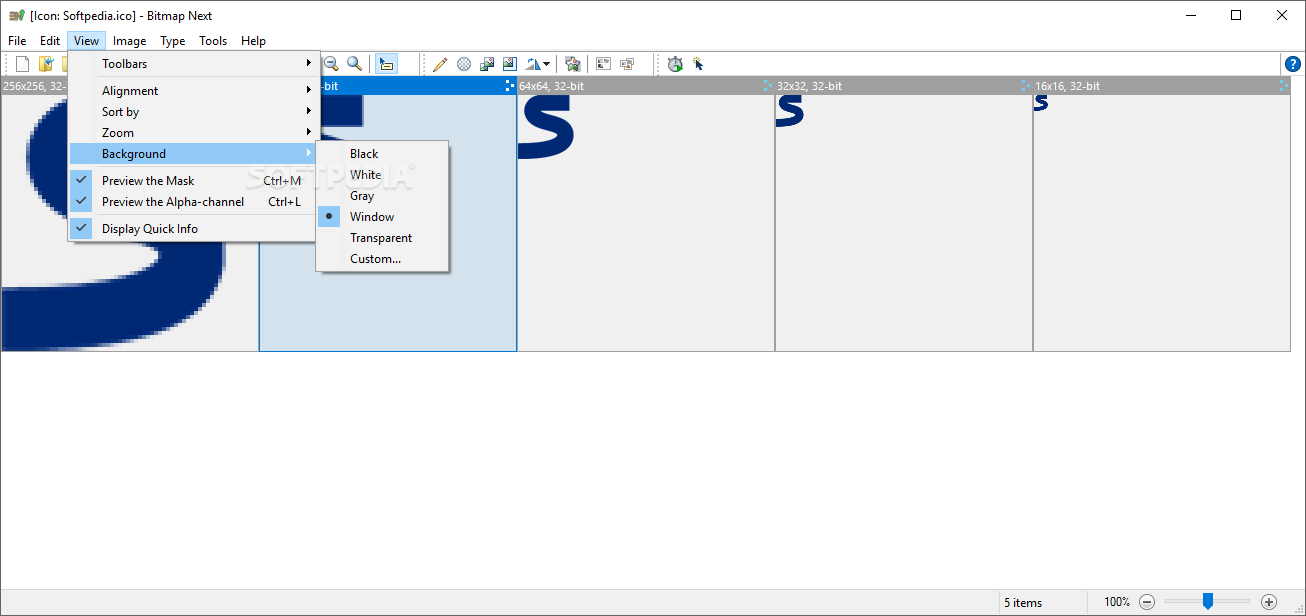The image size is (1306, 616).
Task: Click the handle icon on 64x64 header
Action: [x=768, y=86]
